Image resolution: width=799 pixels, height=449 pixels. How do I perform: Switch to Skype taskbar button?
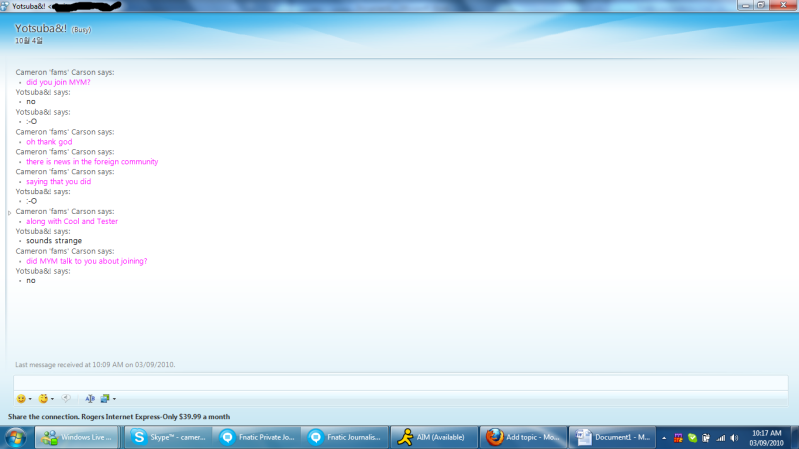click(x=168, y=437)
